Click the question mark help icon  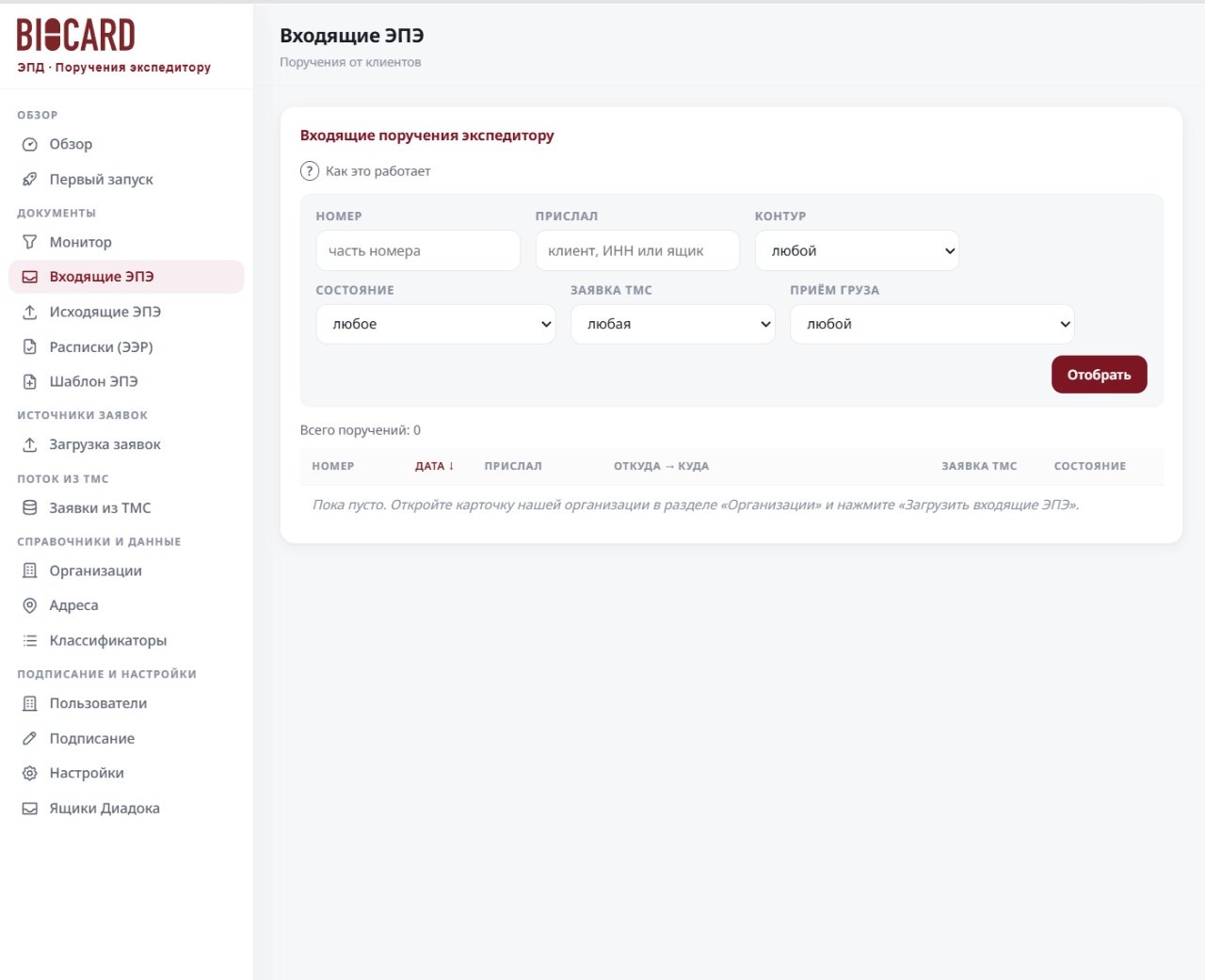pos(310,171)
